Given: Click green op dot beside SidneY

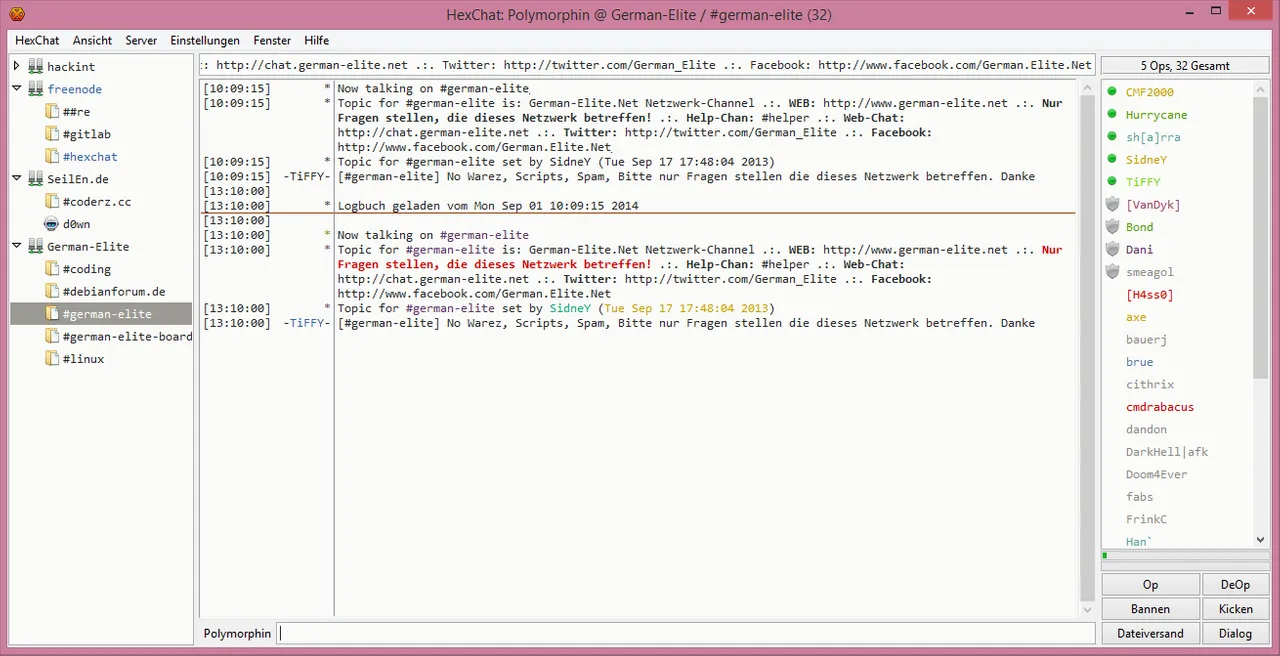Looking at the screenshot, I should point(1112,159).
